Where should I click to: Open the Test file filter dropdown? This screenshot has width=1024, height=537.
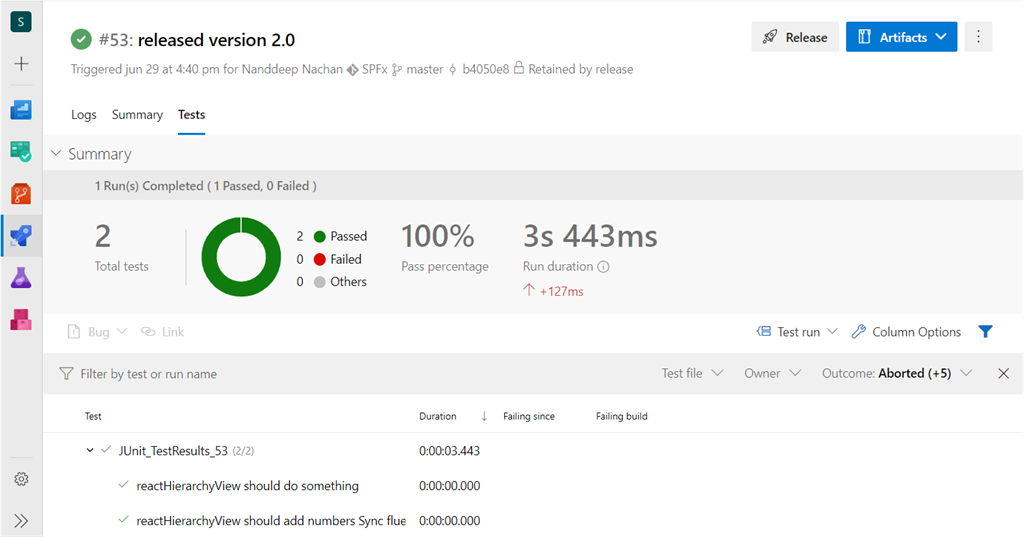tap(692, 373)
